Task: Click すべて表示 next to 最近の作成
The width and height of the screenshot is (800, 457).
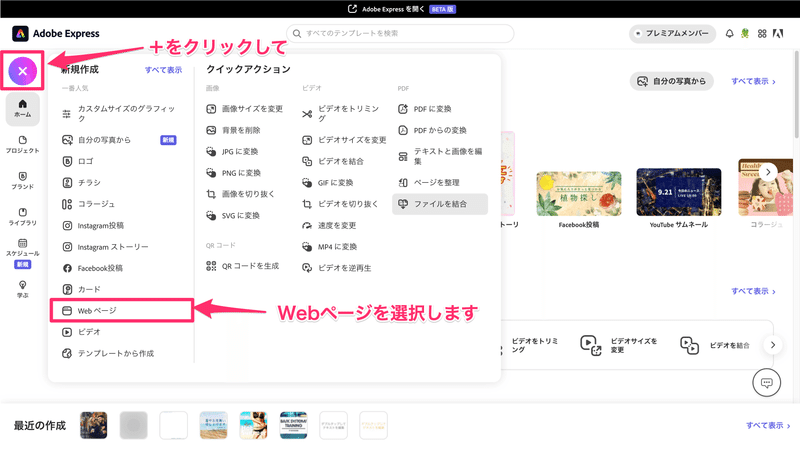Action: coord(768,425)
